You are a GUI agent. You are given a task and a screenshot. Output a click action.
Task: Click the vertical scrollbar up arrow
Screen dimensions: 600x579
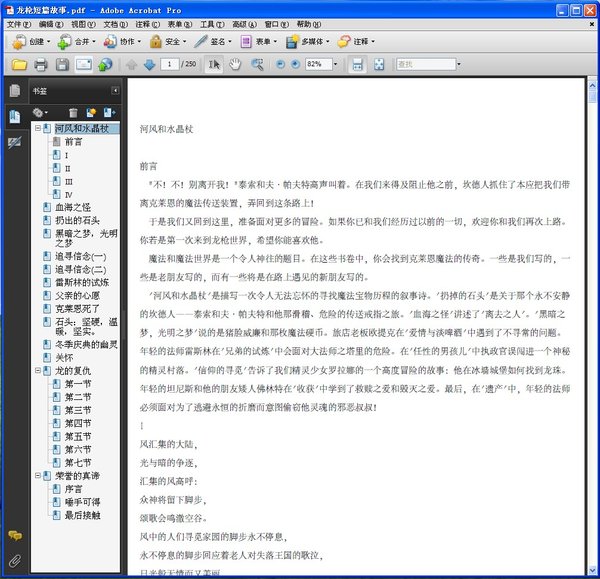click(592, 86)
